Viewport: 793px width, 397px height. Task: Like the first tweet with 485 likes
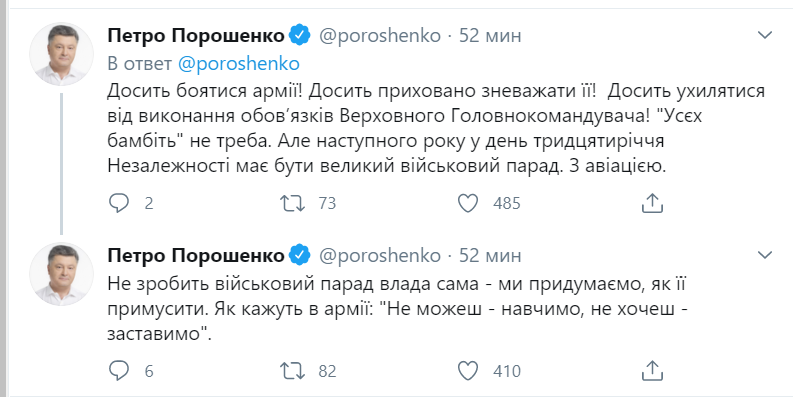coord(468,203)
